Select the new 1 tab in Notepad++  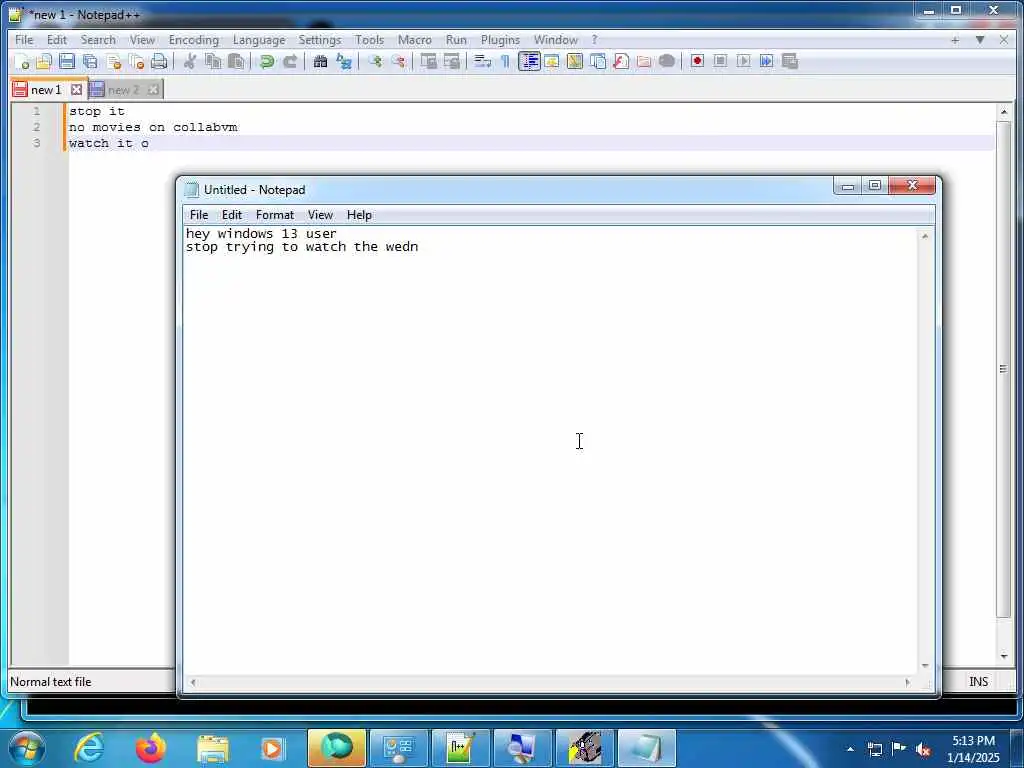point(46,89)
